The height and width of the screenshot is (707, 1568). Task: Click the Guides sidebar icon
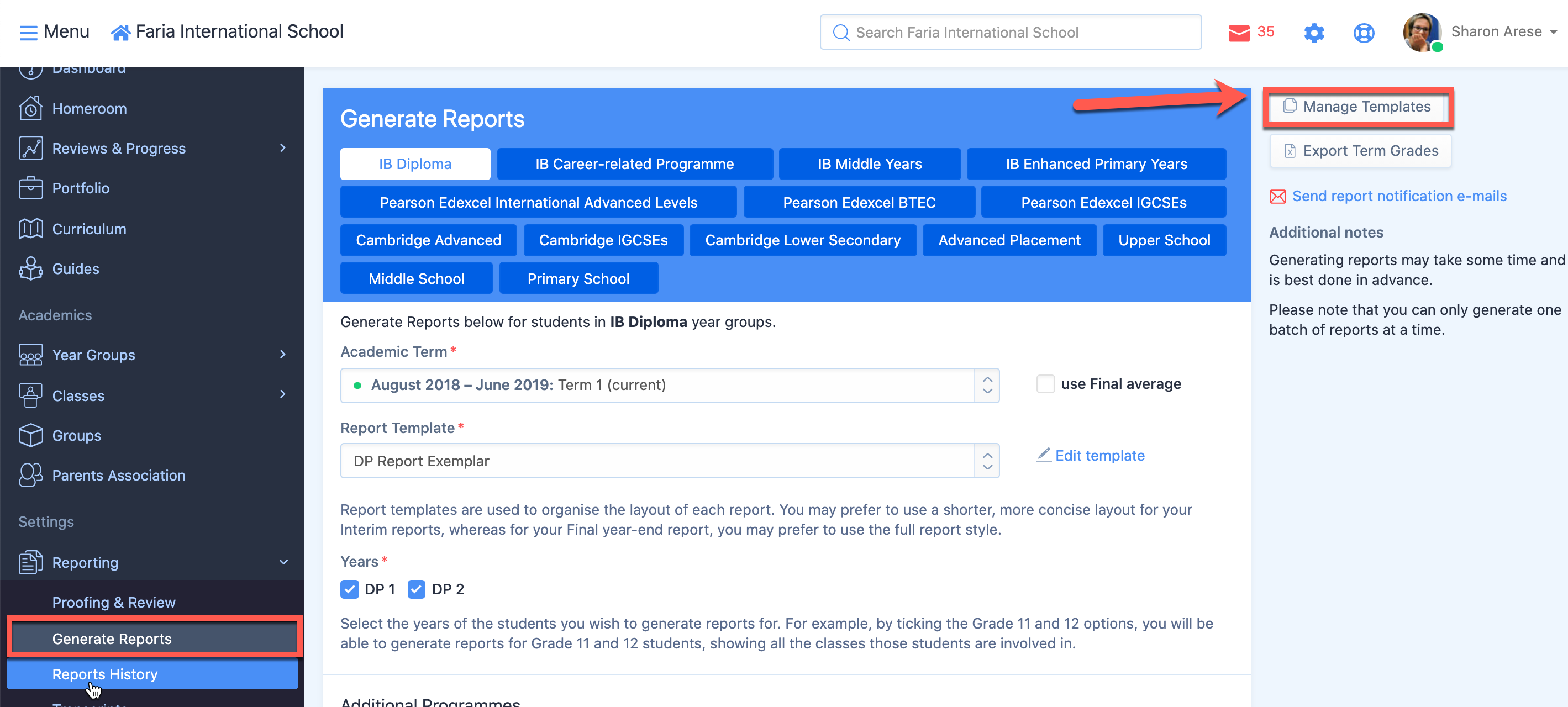pyautogui.click(x=30, y=268)
